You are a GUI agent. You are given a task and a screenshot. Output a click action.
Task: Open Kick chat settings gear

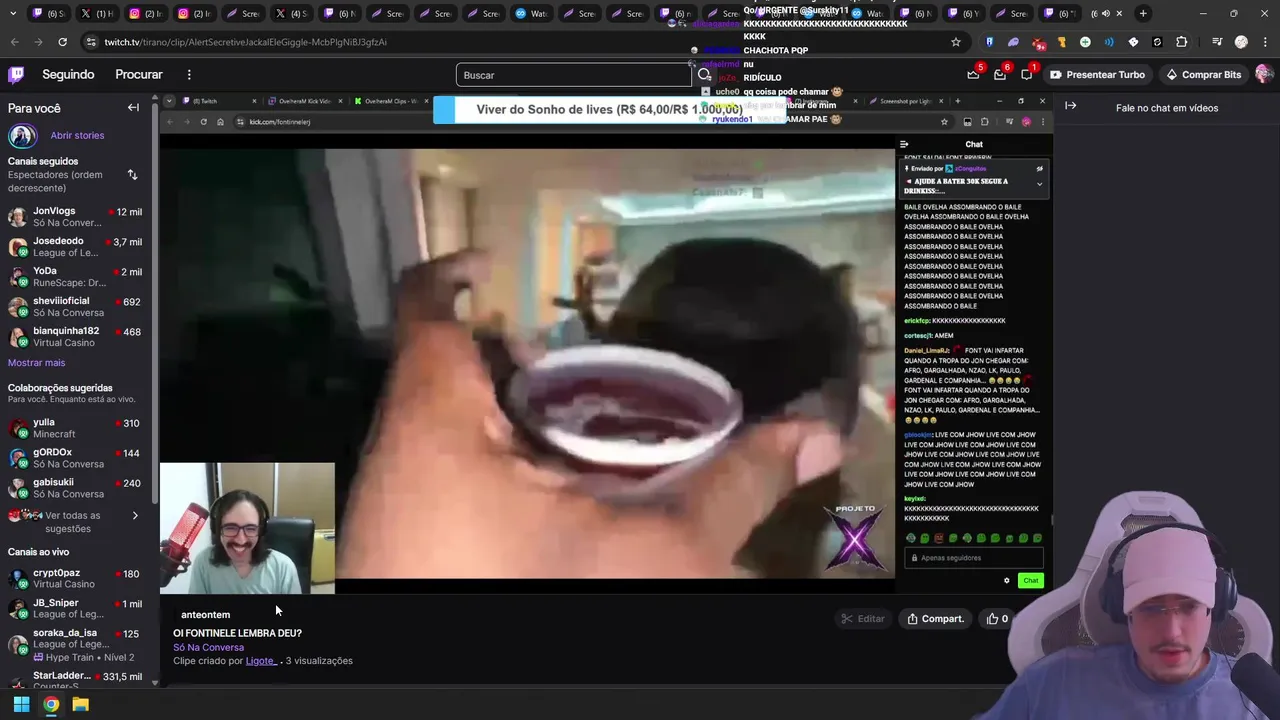click(x=1007, y=581)
